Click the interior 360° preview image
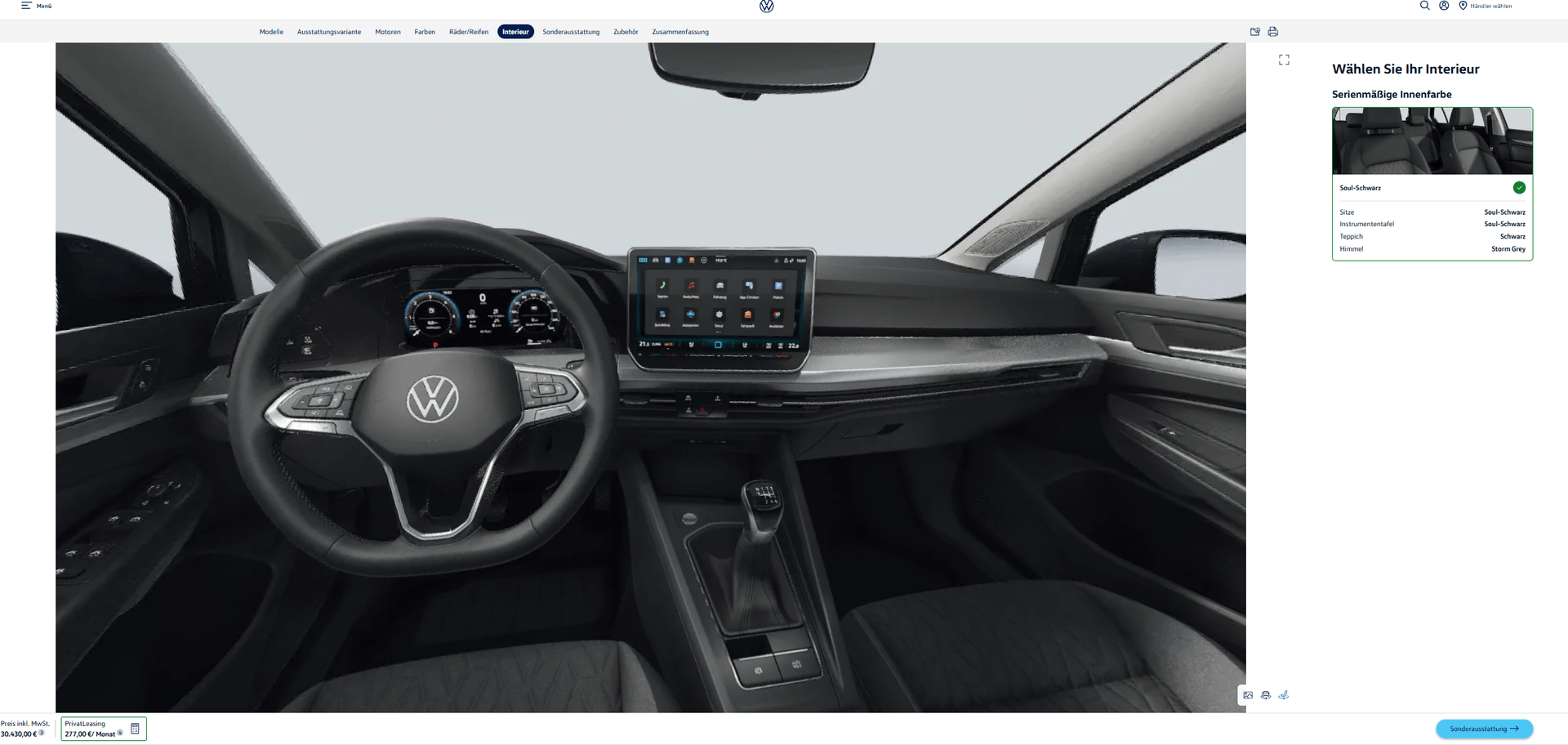This screenshot has height=745, width=1568. (x=650, y=377)
